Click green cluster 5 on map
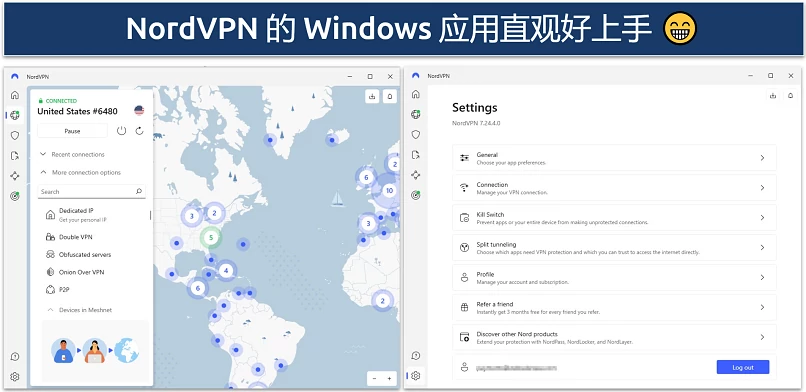 click(x=210, y=237)
